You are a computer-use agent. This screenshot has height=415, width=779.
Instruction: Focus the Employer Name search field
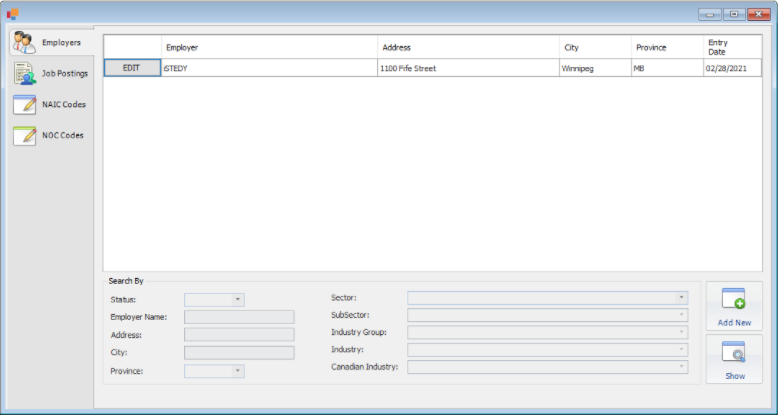pyautogui.click(x=239, y=317)
